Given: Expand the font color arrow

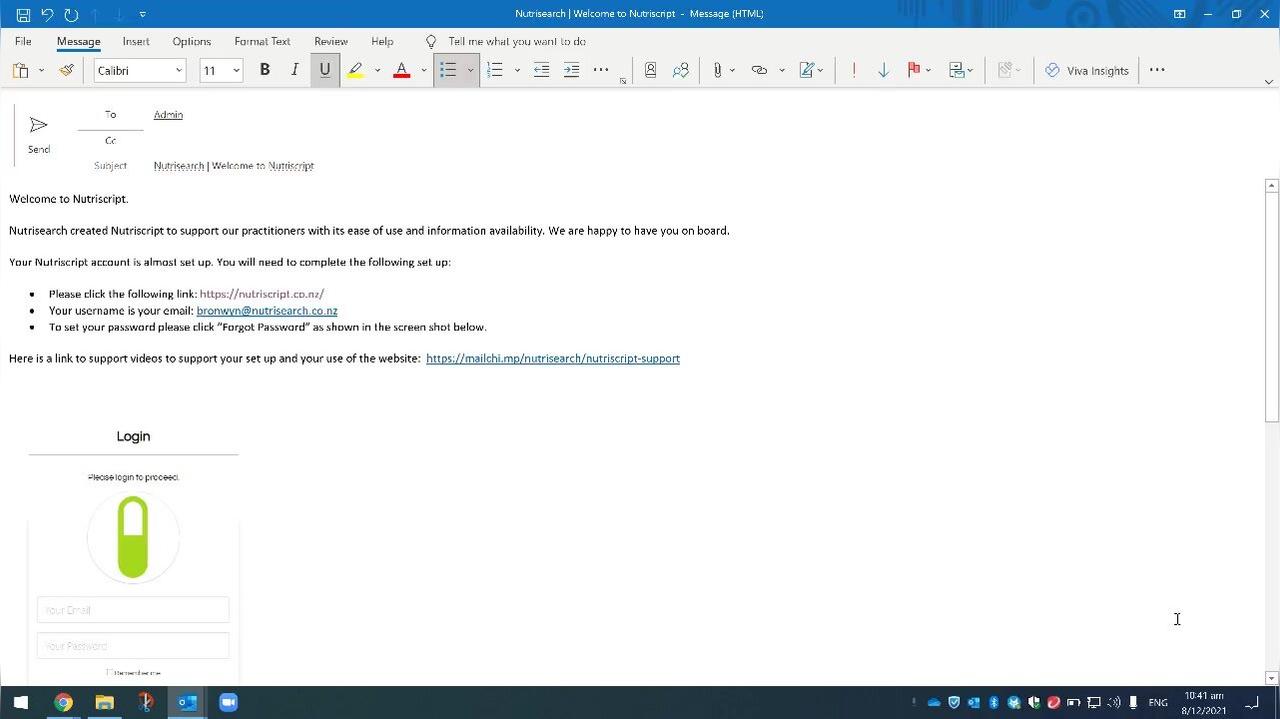Looking at the screenshot, I should click(423, 70).
